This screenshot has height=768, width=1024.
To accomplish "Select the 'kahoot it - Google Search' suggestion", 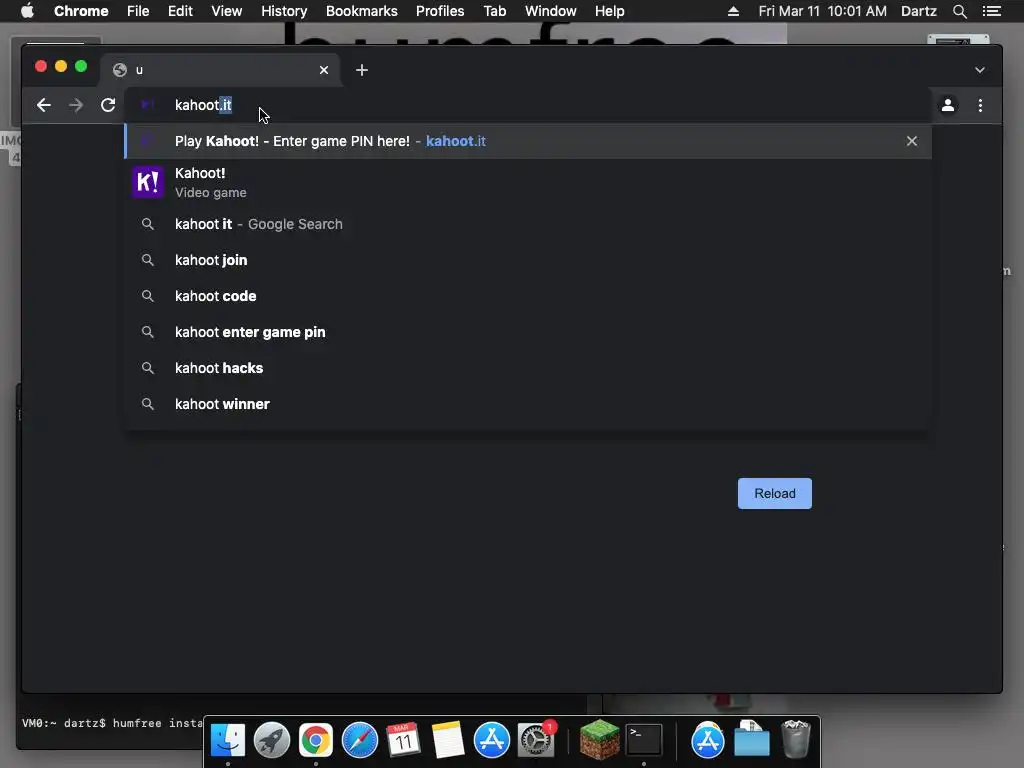I will 528,224.
